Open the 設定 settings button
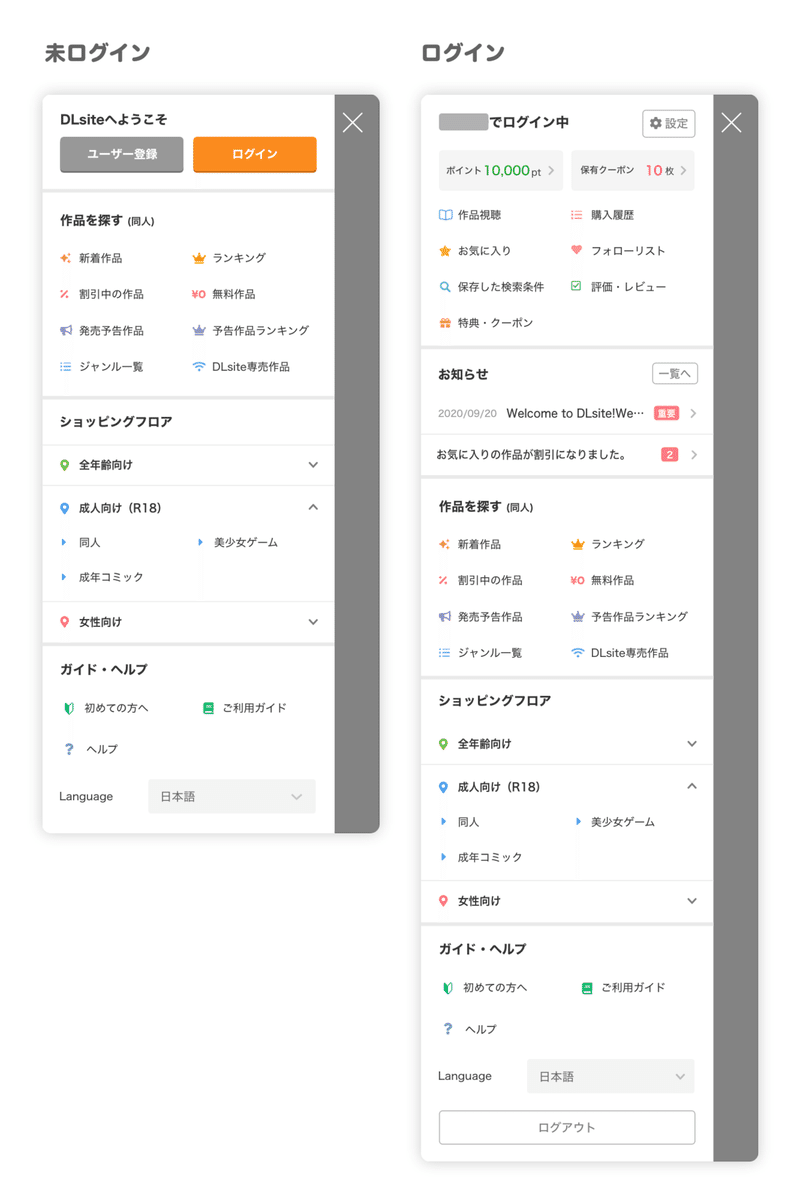 tap(669, 123)
